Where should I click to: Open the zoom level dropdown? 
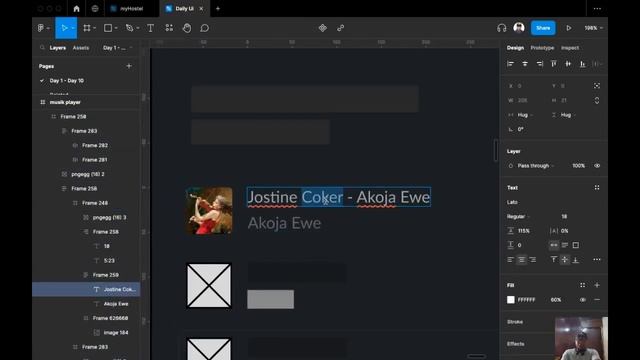[593, 28]
